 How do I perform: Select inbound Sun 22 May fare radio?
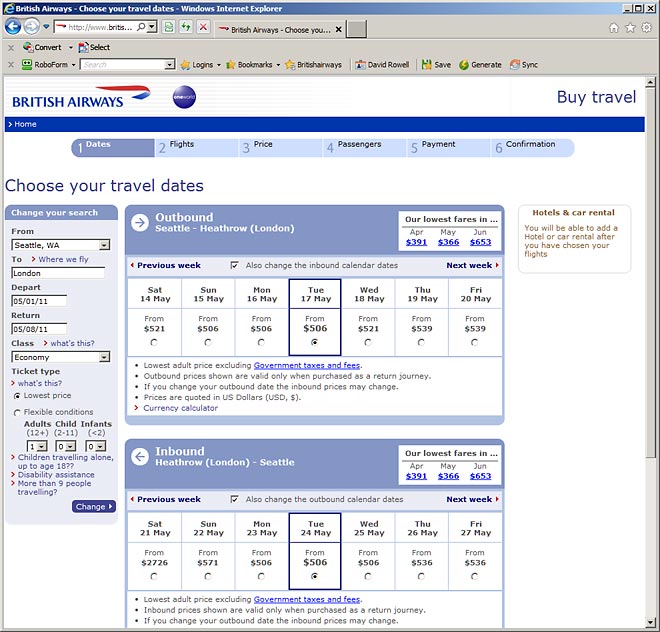(208, 576)
